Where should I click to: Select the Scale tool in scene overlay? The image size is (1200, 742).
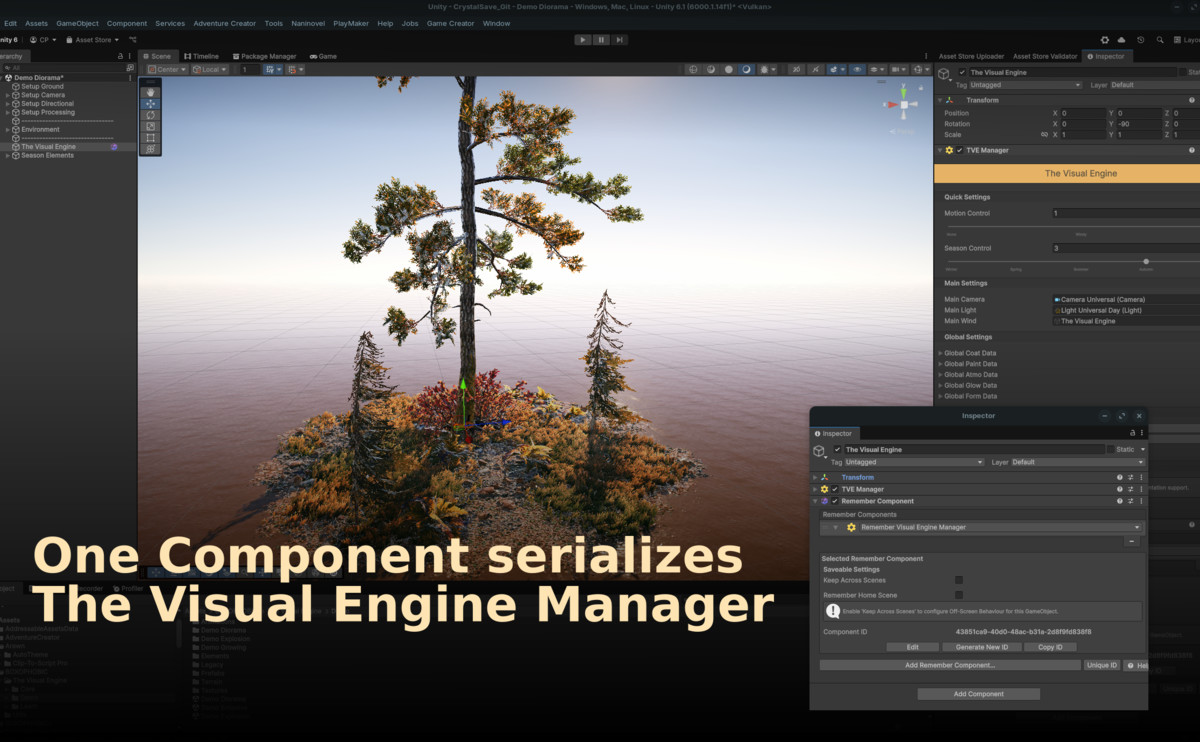coord(151,126)
